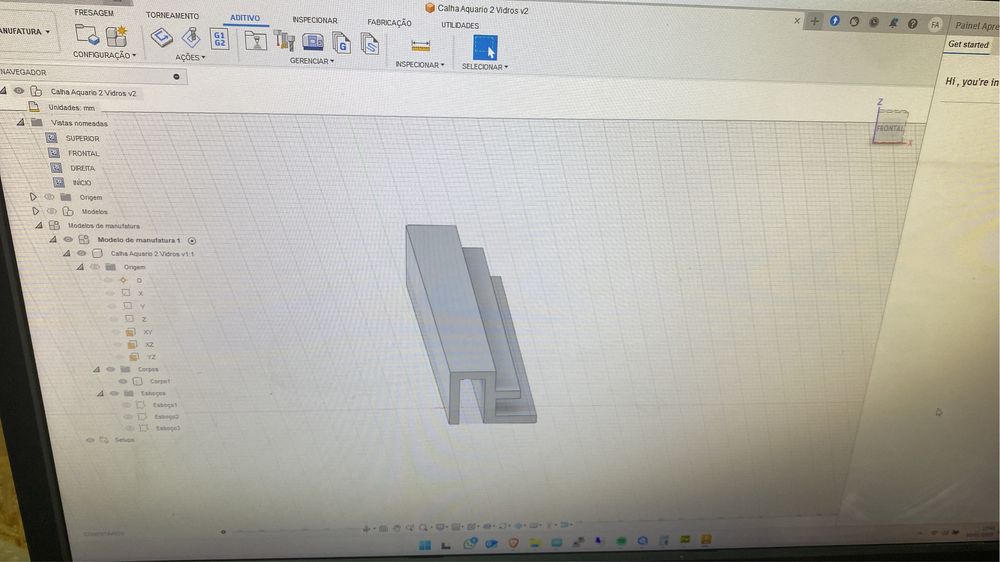Toggle visibility eye of Modelos

(x=52, y=211)
